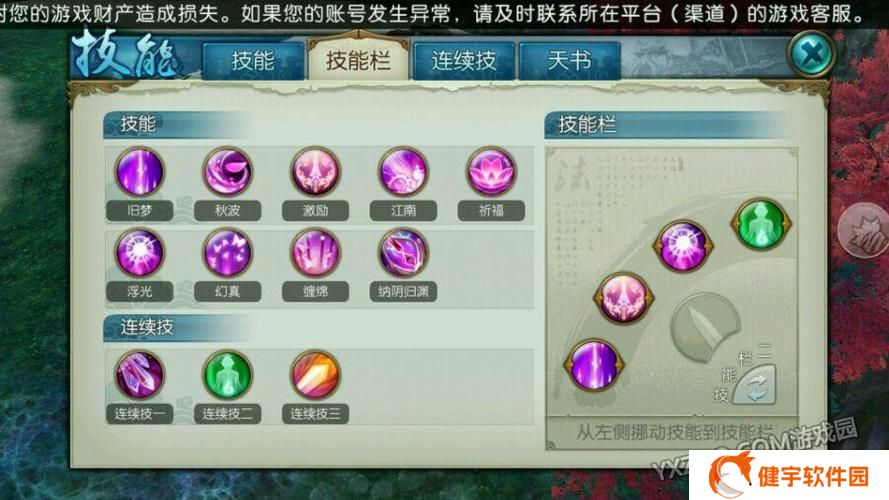Tap the 幻真 butterfly skill icon
This screenshot has height=500, width=889.
227,253
